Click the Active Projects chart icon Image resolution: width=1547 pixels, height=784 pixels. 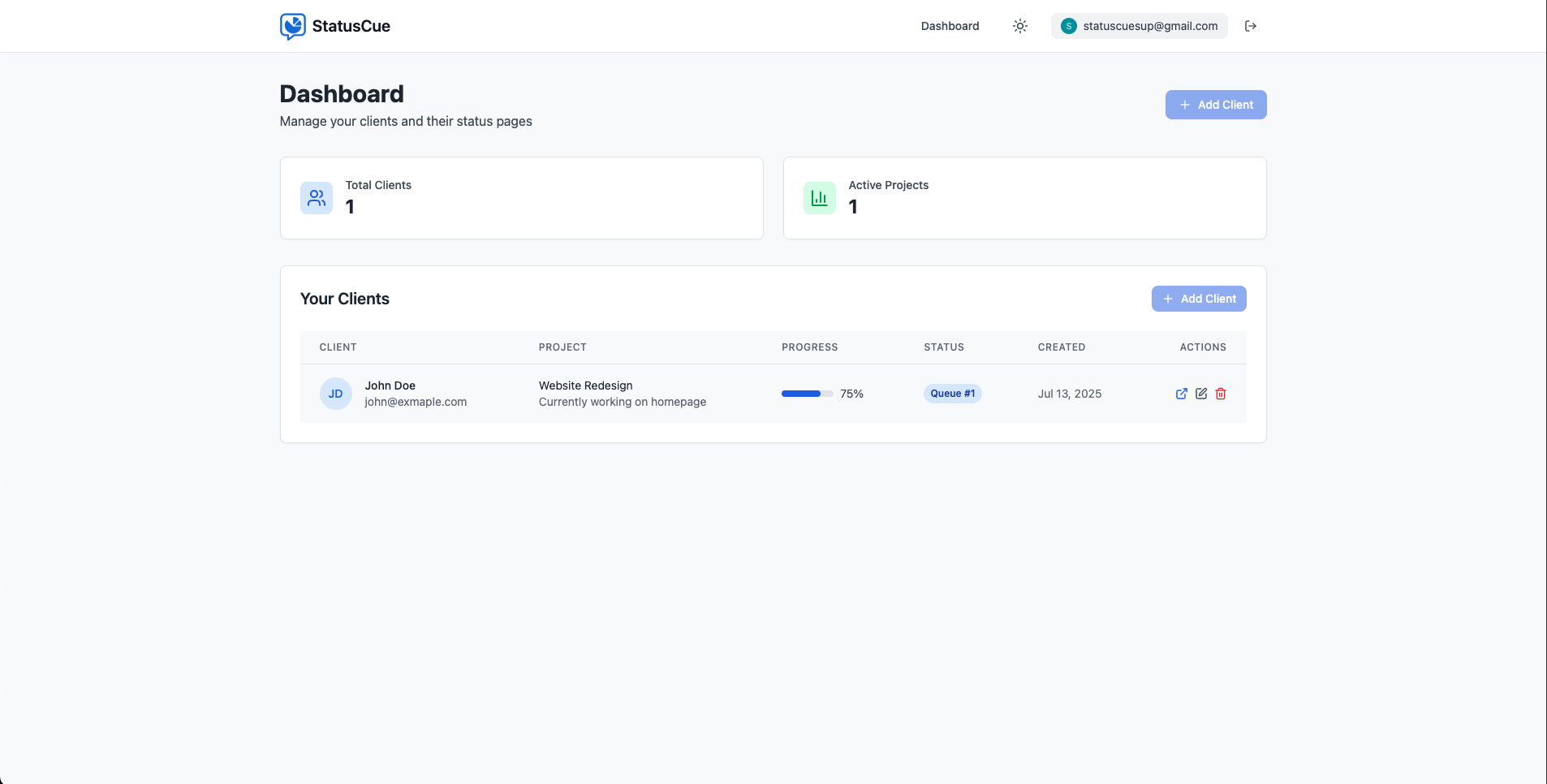pyautogui.click(x=820, y=198)
